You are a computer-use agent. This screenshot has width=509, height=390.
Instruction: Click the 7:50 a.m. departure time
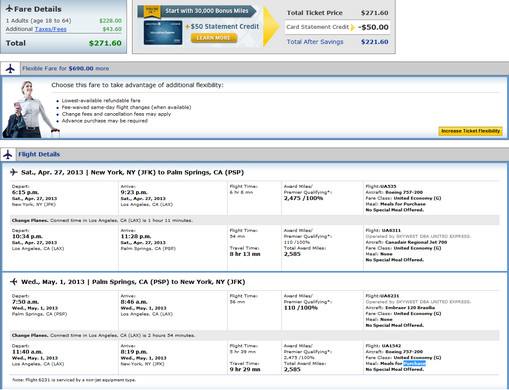pos(25,302)
